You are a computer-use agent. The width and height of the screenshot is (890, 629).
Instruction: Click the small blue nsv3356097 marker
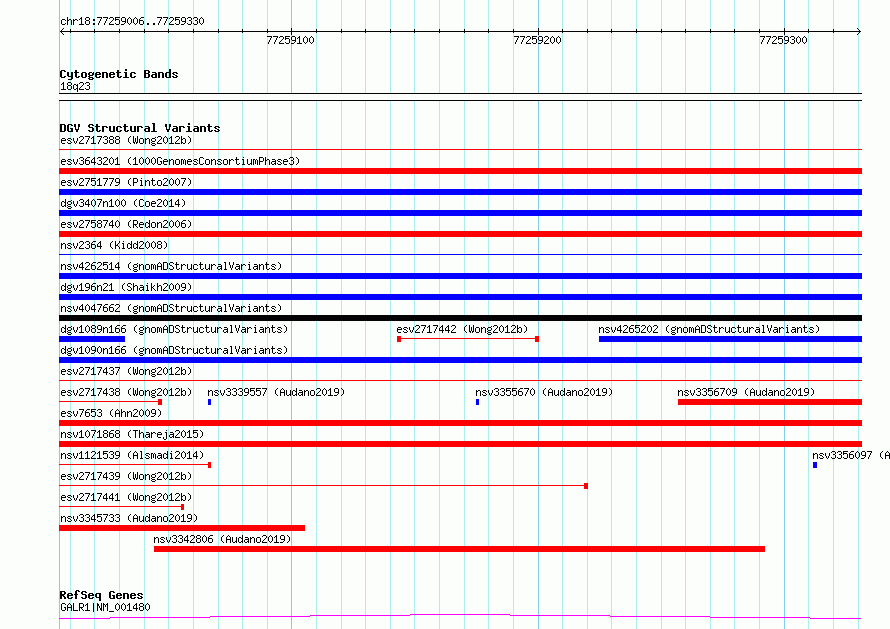(815, 465)
